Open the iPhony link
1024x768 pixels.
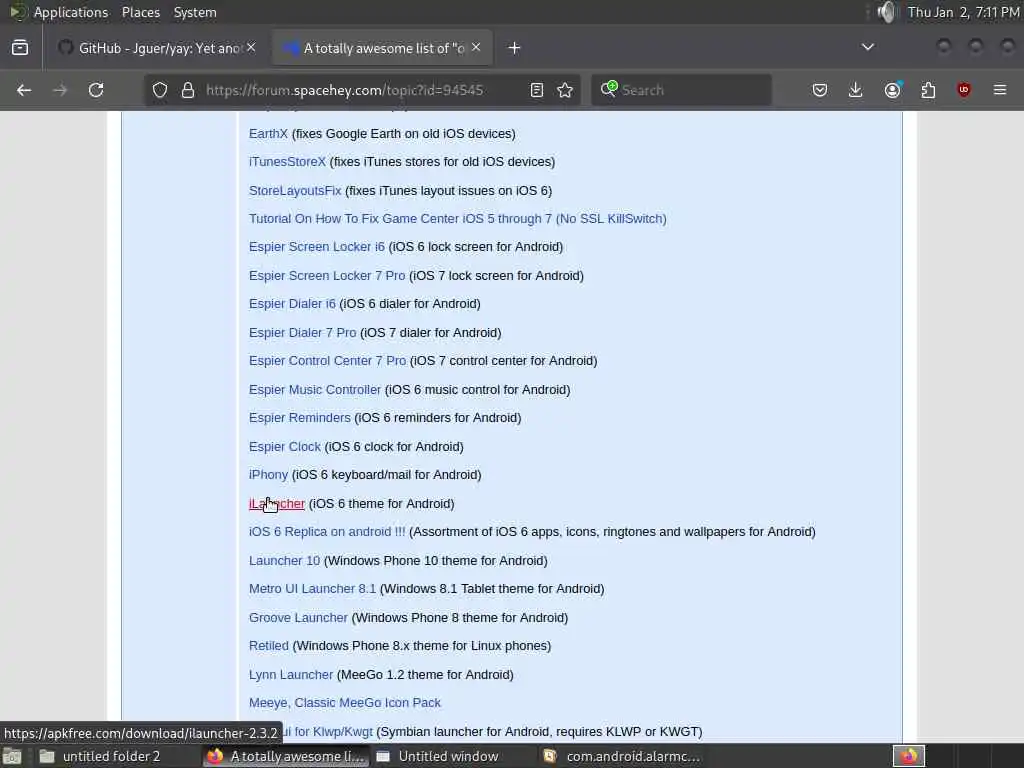tap(268, 475)
